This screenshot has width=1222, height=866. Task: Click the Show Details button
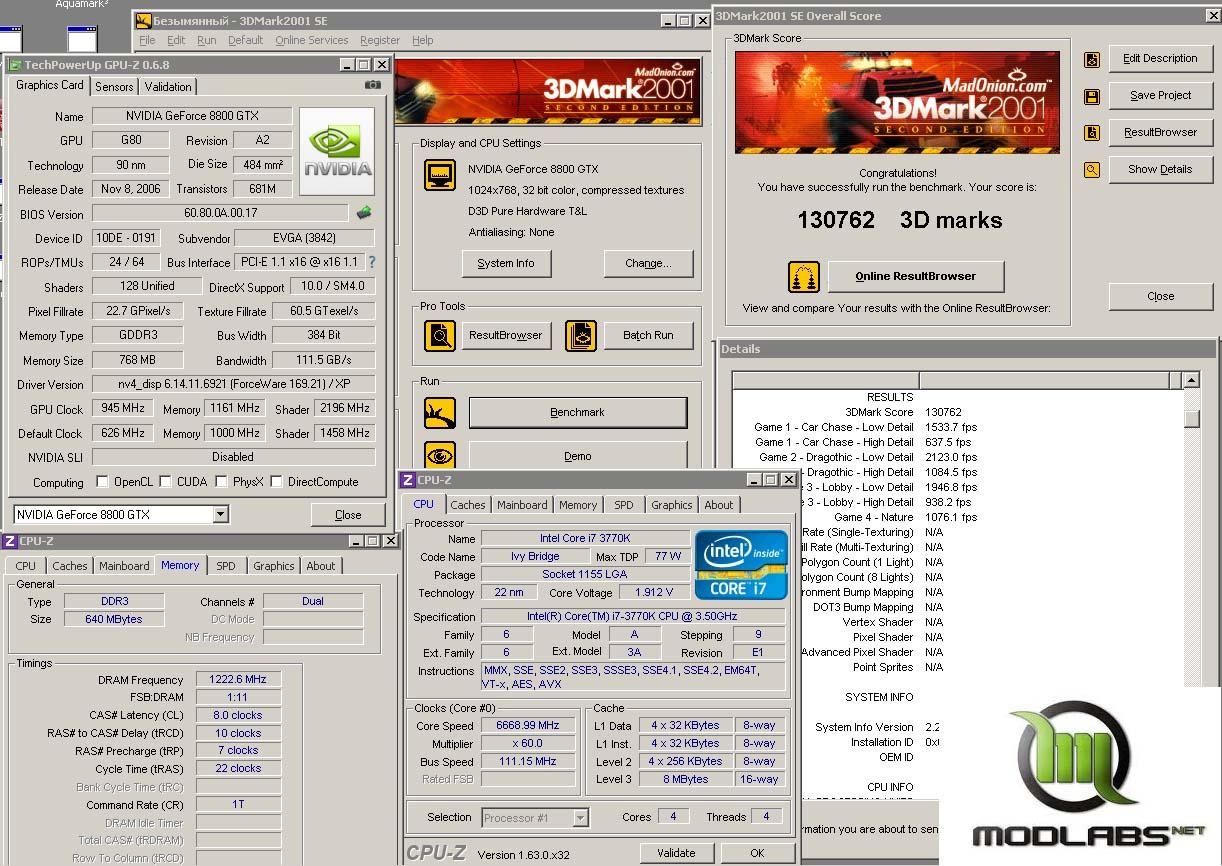1160,170
